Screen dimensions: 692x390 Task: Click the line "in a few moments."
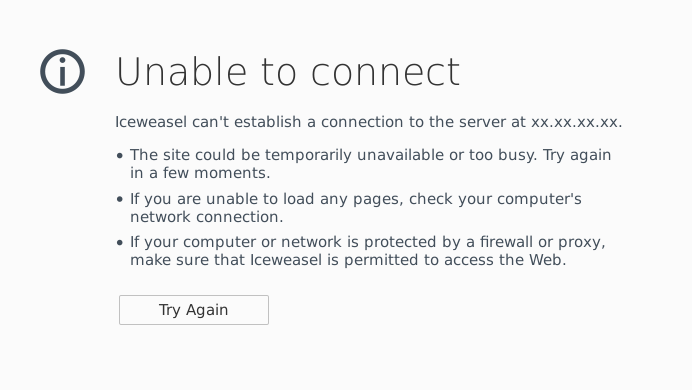coord(200,173)
